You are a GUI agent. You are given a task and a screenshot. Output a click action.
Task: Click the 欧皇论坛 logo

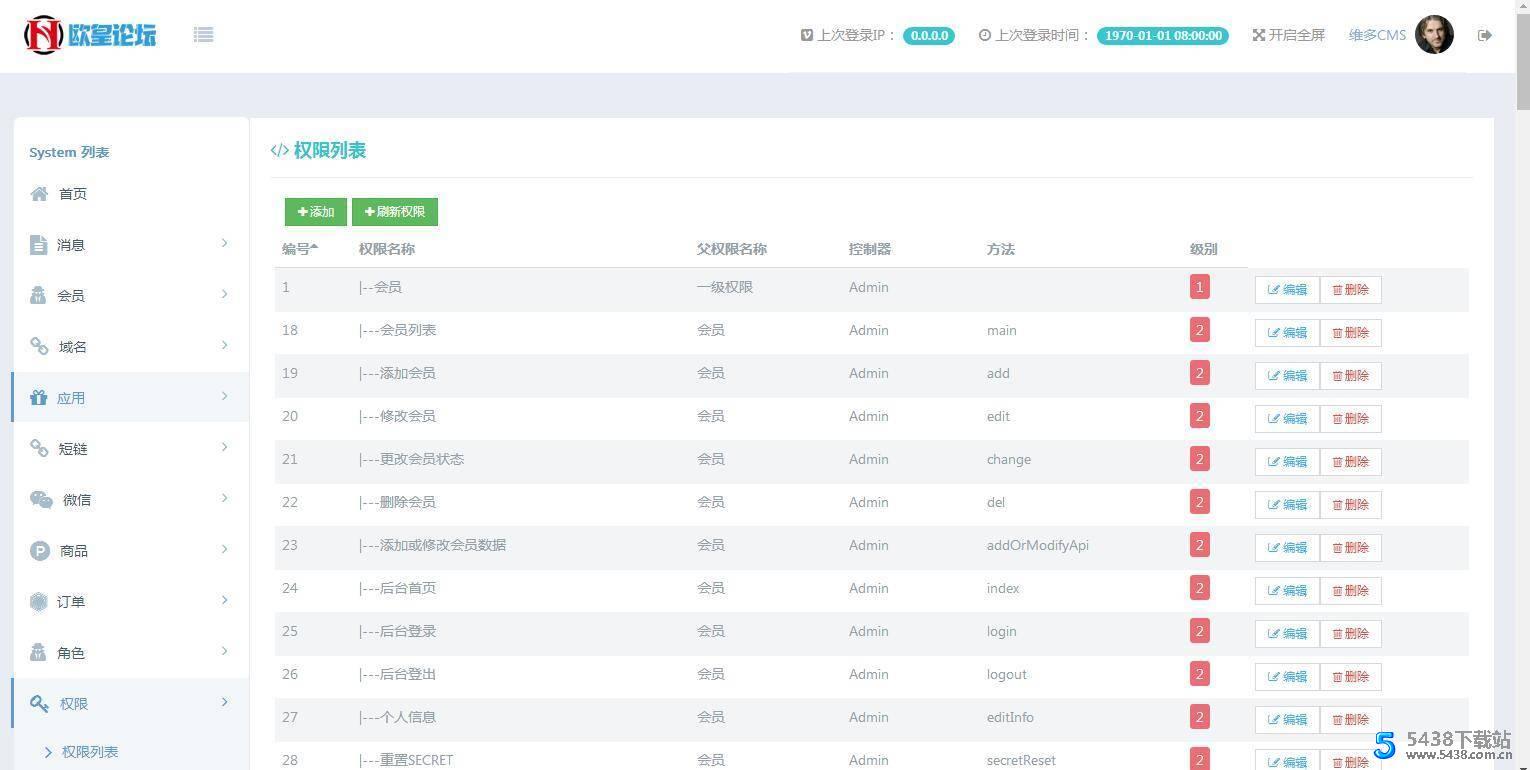[90, 35]
